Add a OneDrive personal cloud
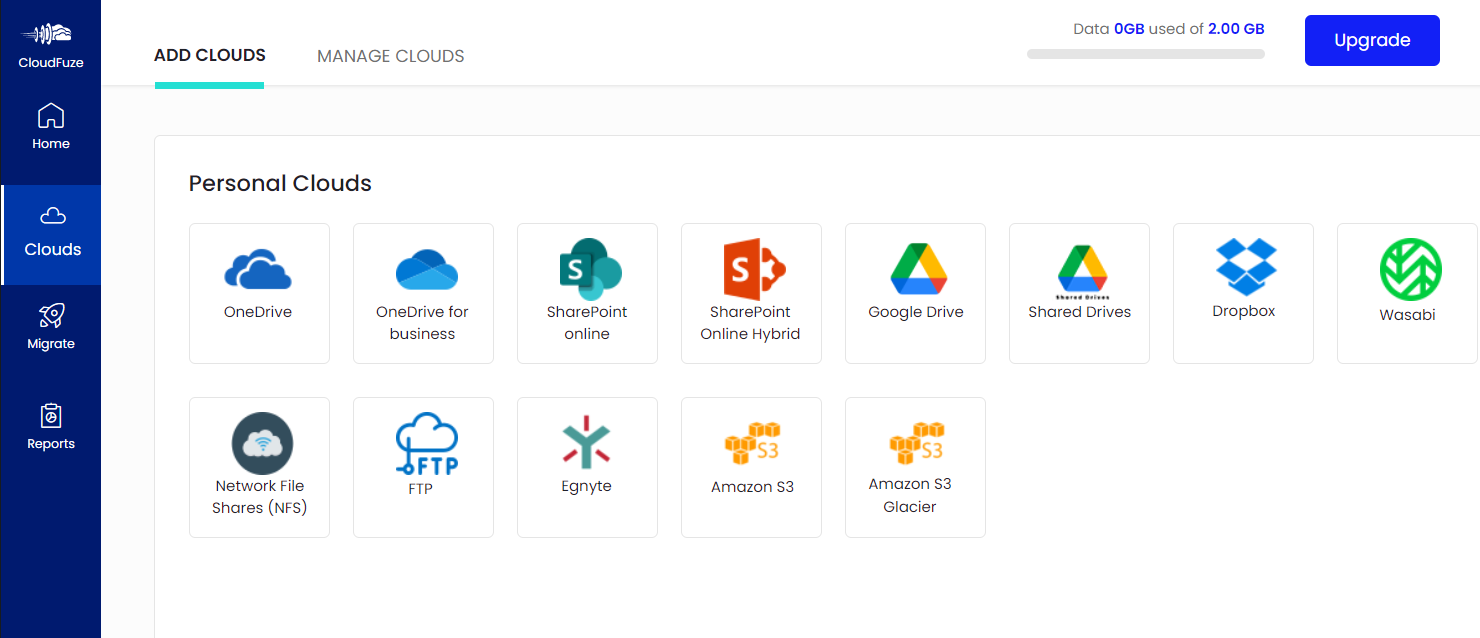Image resolution: width=1480 pixels, height=638 pixels. [259, 293]
